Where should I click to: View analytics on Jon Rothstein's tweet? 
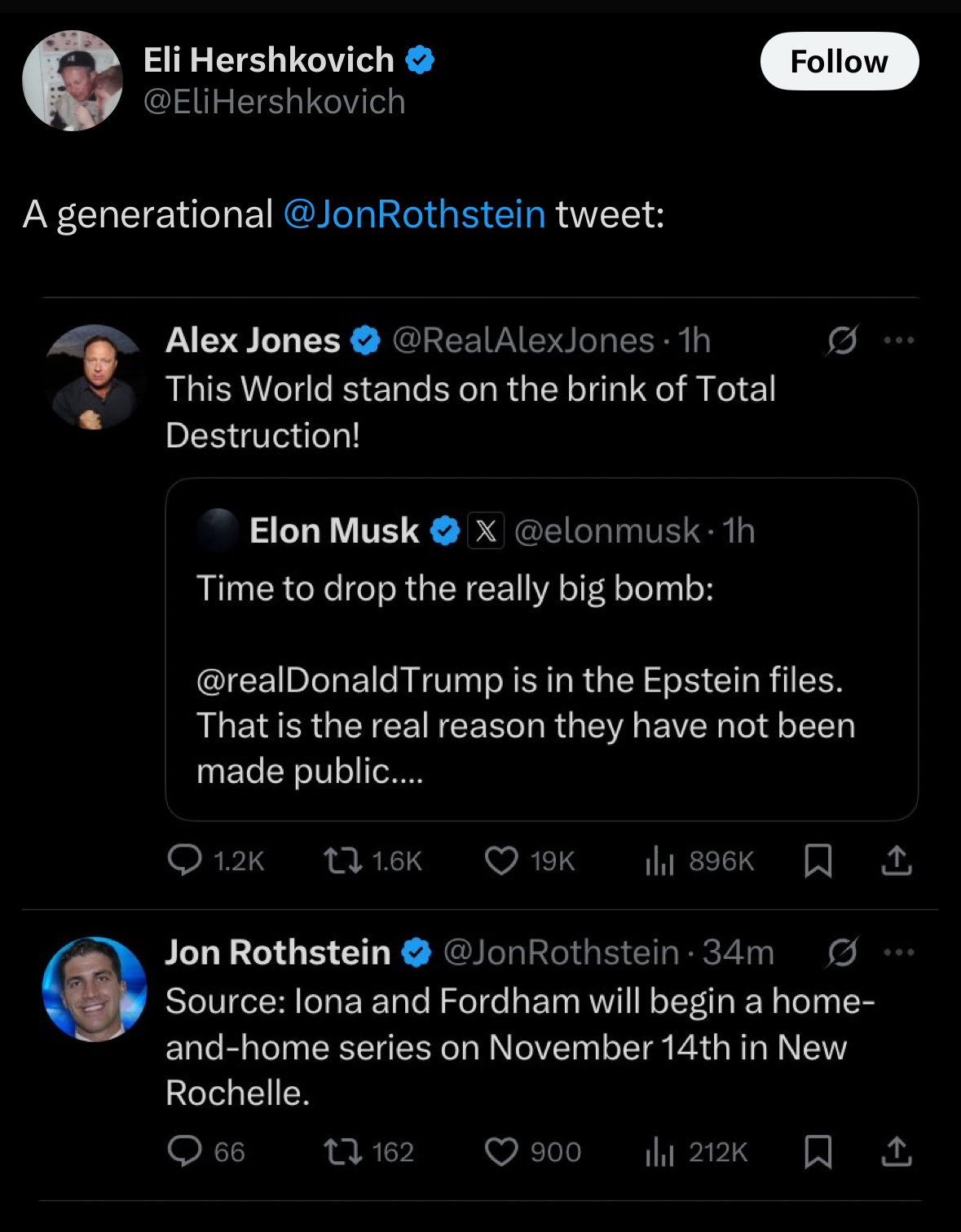click(659, 1151)
